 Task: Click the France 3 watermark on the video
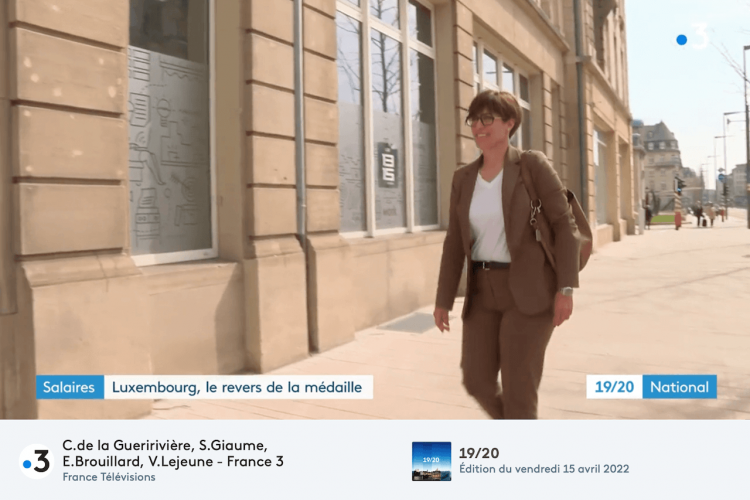693,37
